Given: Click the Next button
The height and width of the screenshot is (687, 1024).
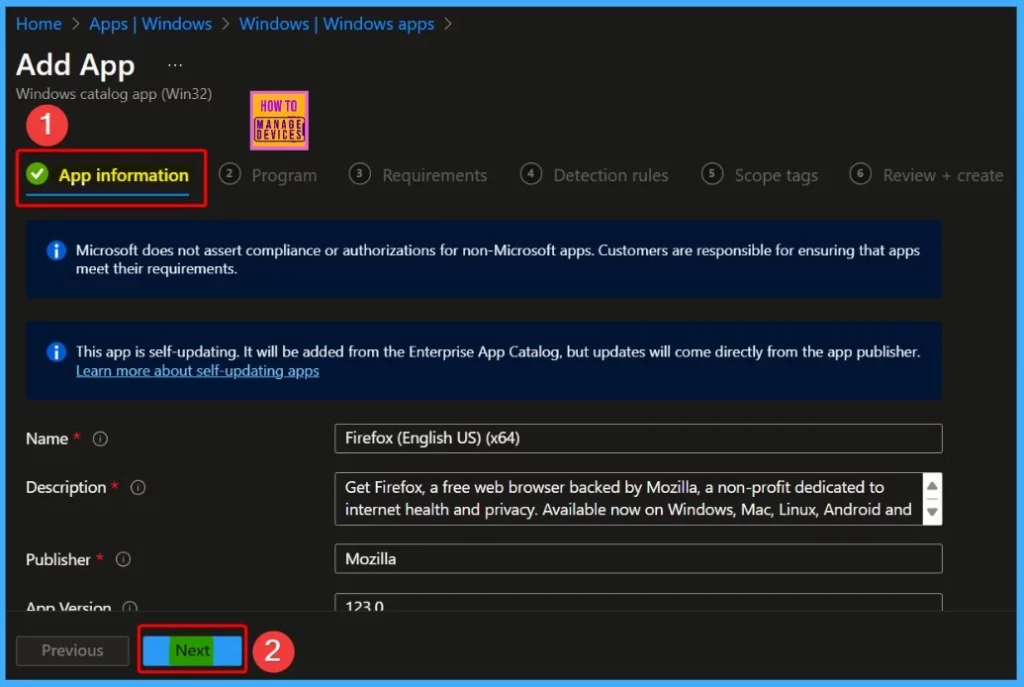Looking at the screenshot, I should [192, 650].
